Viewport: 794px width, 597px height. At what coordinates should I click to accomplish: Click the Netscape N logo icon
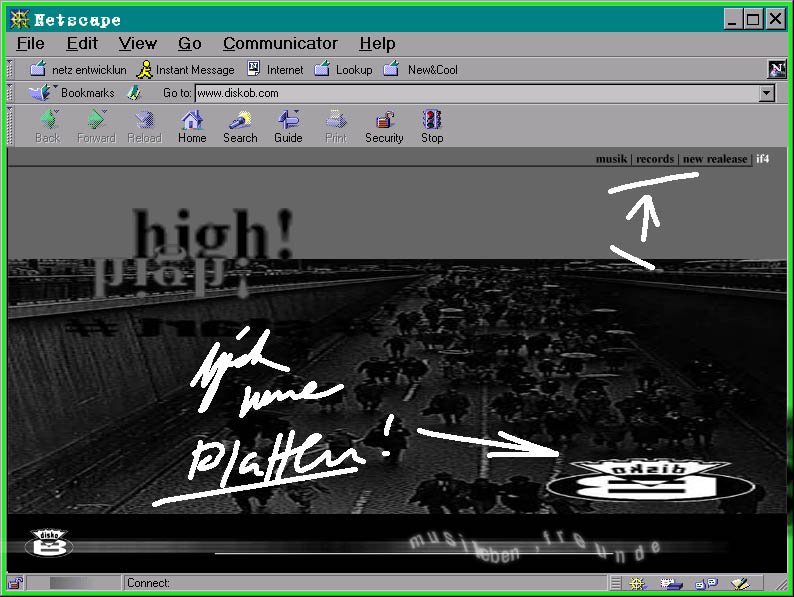point(777,69)
